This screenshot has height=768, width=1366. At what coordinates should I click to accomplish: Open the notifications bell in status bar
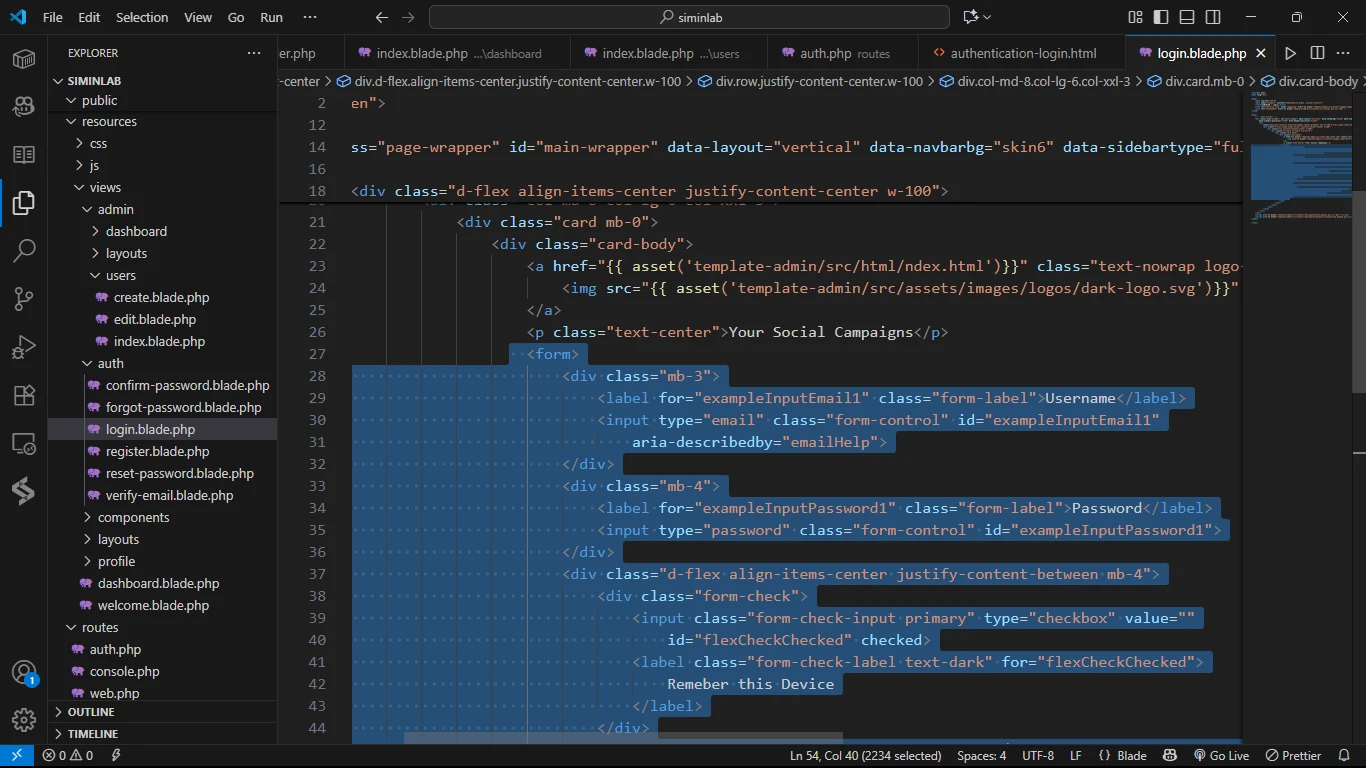tap(1343, 756)
